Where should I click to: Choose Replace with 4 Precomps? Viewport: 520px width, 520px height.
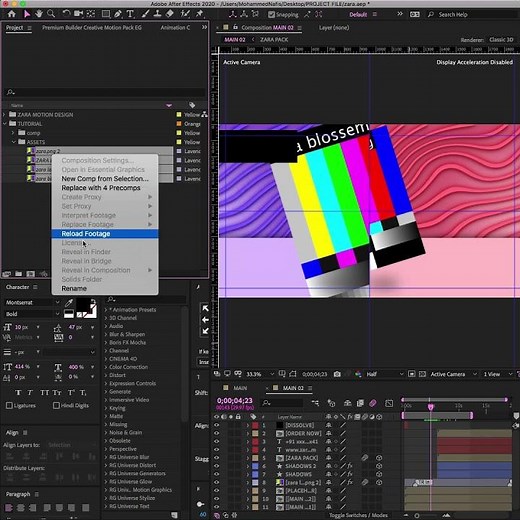click(x=105, y=188)
